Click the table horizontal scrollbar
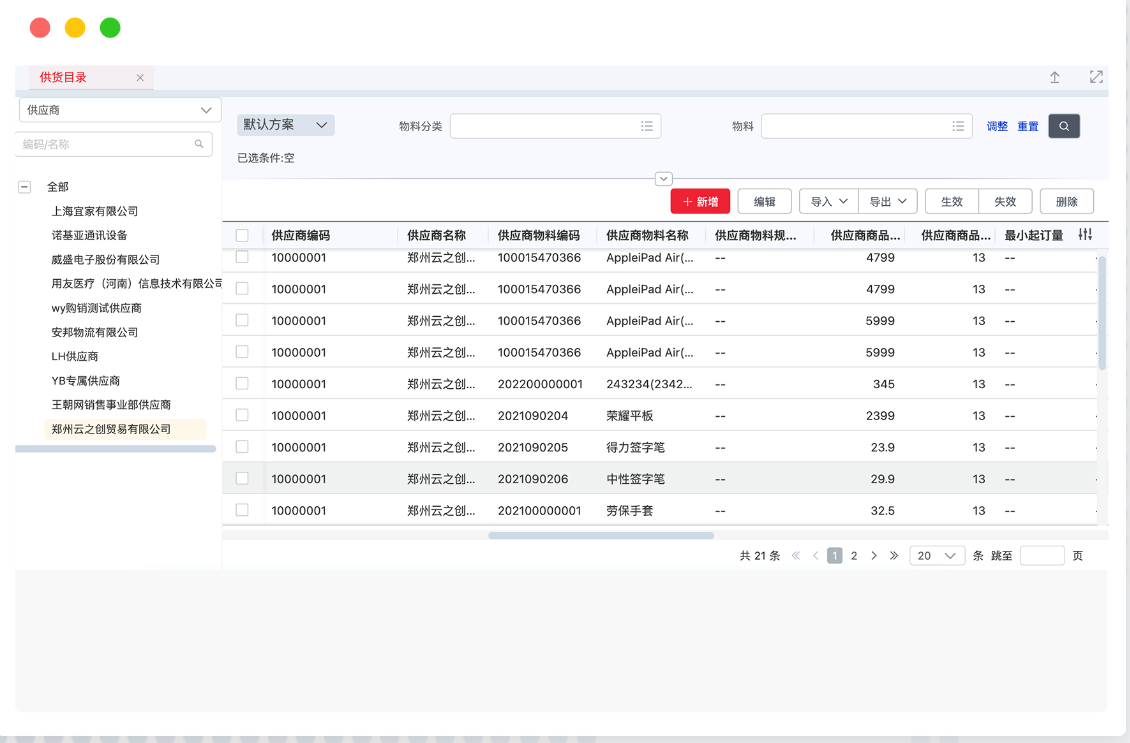The height and width of the screenshot is (743, 1130). [x=601, y=535]
